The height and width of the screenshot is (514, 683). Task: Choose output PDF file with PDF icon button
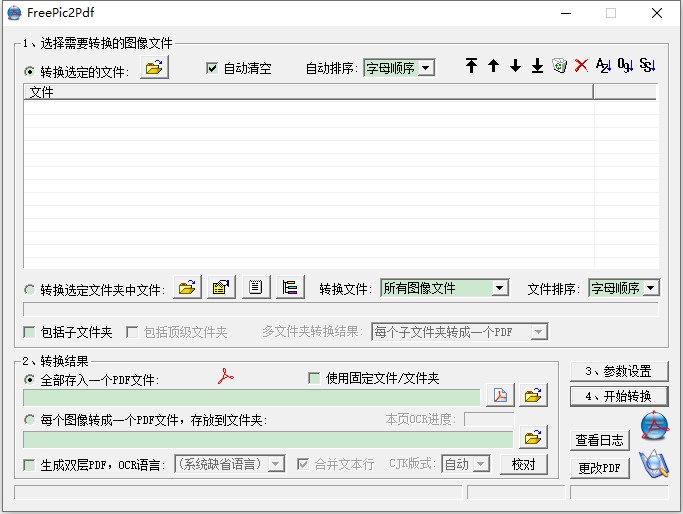click(500, 395)
